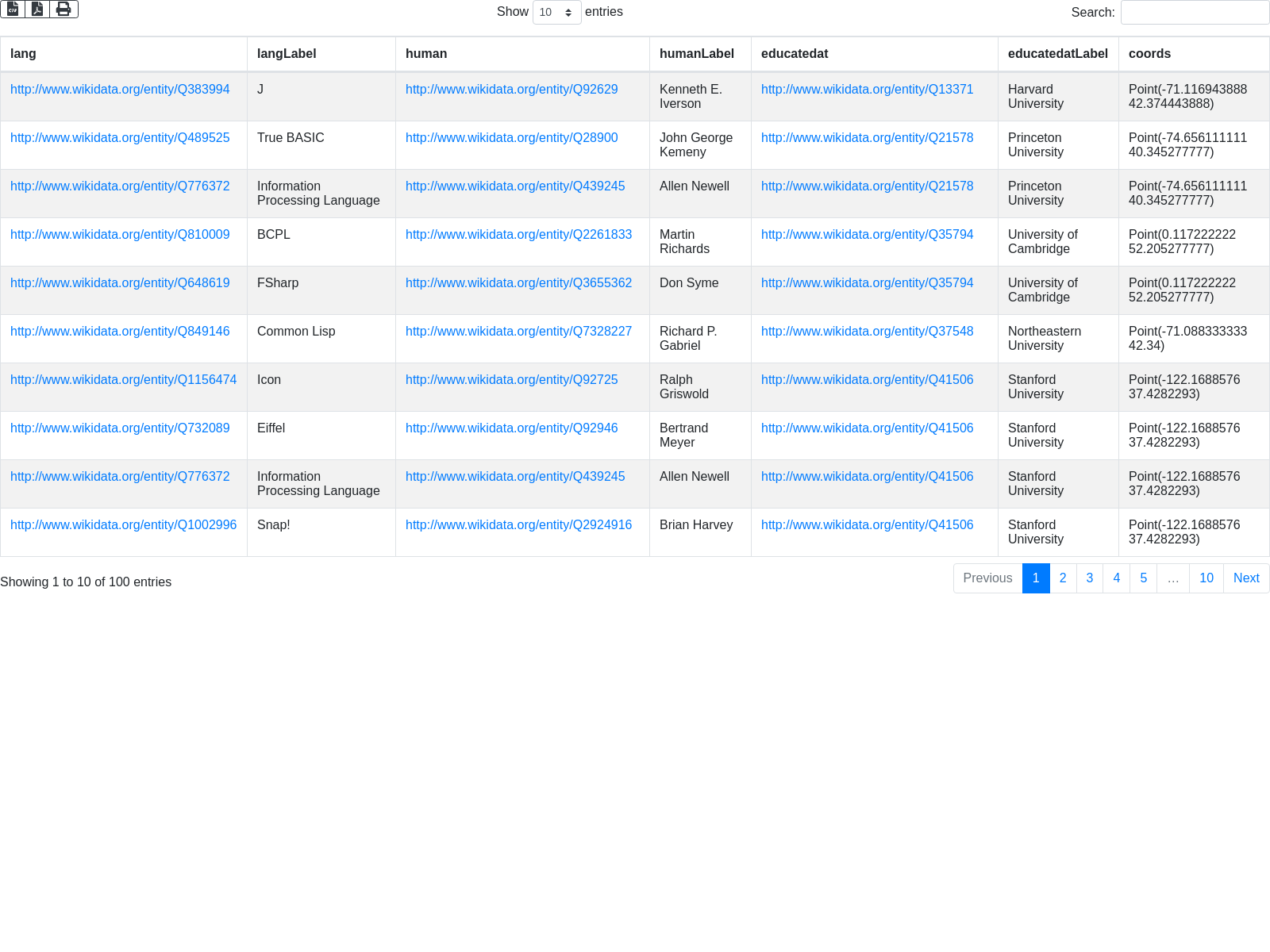The width and height of the screenshot is (1270, 952).
Task: Open the Q1002996 Snap! lang link
Action: (123, 525)
